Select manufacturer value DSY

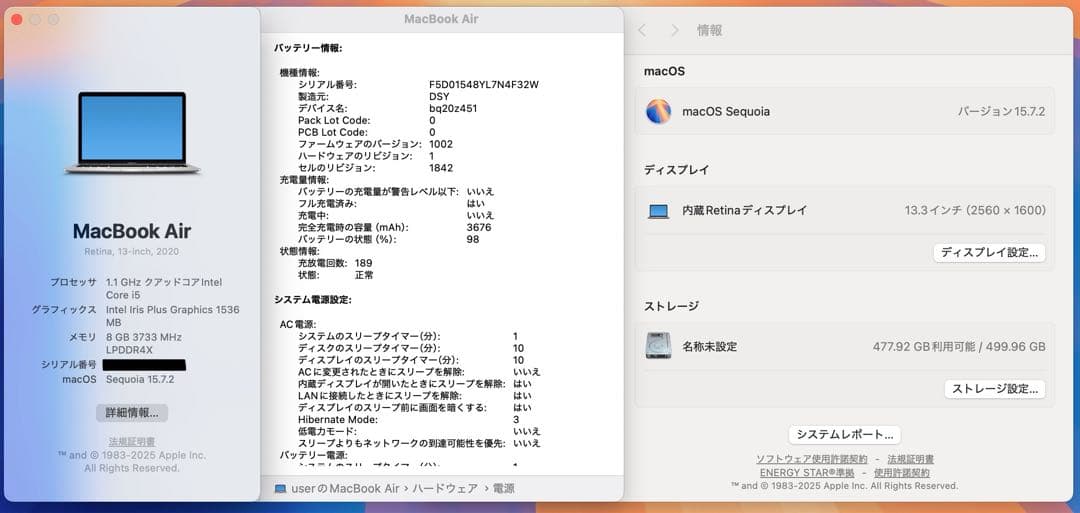(439, 96)
